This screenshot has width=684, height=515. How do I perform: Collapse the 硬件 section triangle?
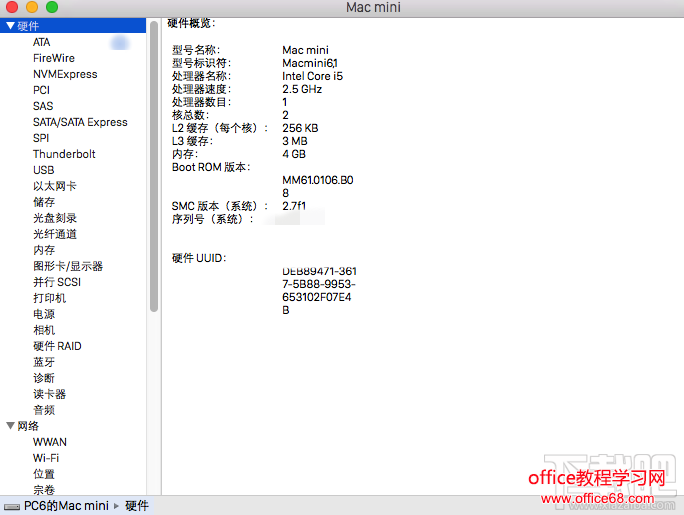point(10,26)
